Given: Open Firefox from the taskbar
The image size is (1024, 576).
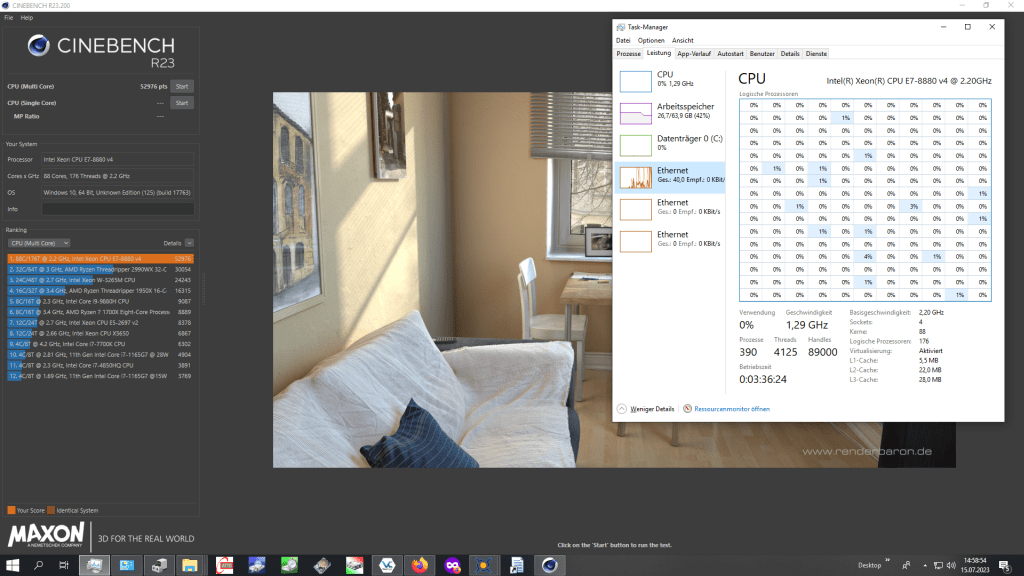Looking at the screenshot, I should (x=419, y=565).
